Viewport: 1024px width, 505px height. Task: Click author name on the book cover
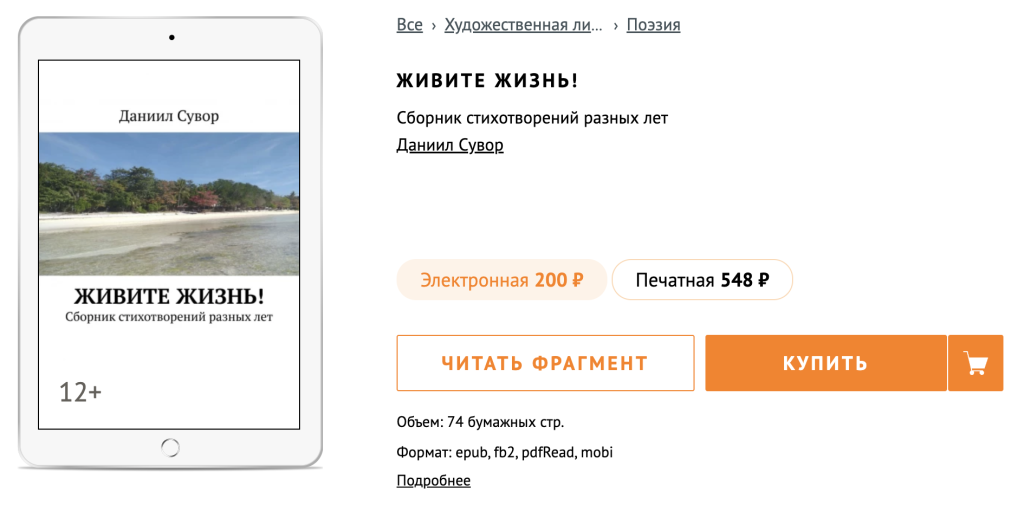(169, 116)
